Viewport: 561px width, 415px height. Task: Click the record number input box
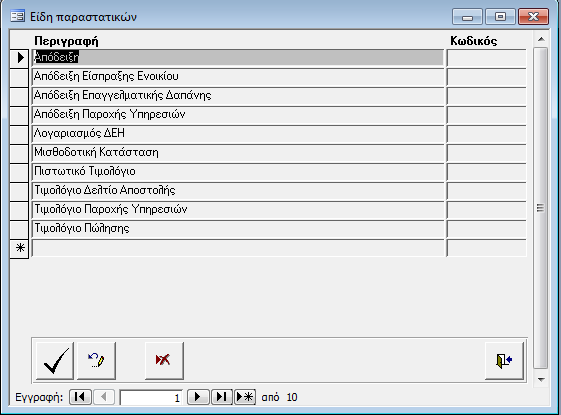tap(151, 397)
